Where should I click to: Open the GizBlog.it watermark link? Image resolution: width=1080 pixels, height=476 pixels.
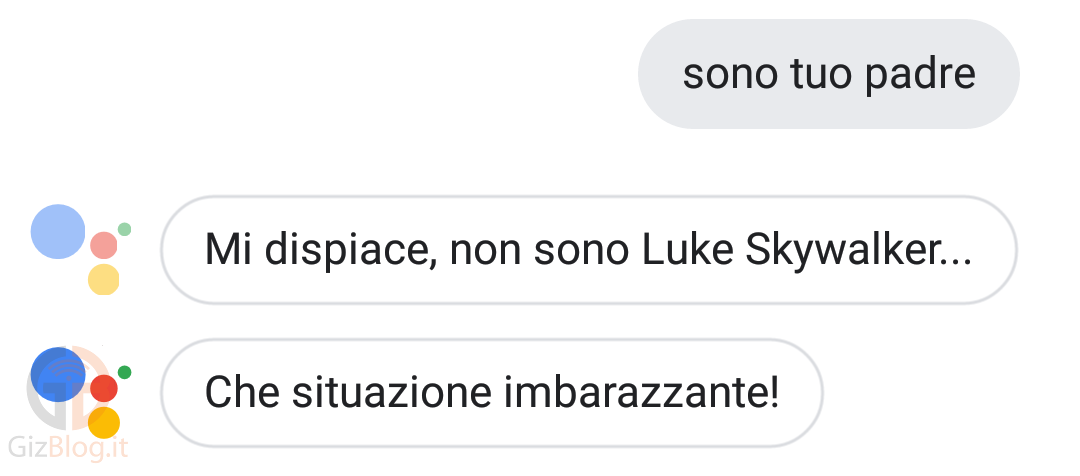(68, 448)
